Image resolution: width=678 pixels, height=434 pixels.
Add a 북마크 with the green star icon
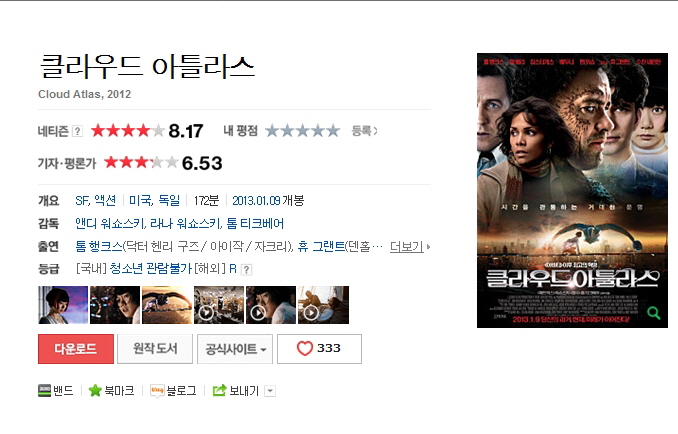[x=95, y=391]
